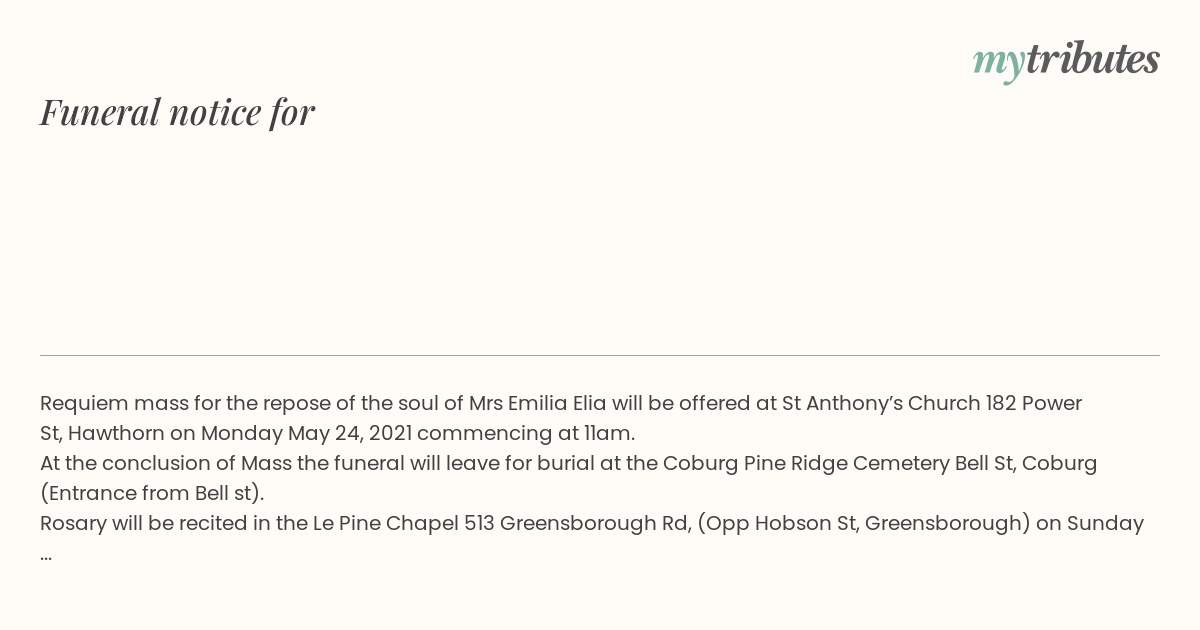Expand the truncated notice via the ellipsis
The height and width of the screenshot is (630, 1200).
point(46,554)
